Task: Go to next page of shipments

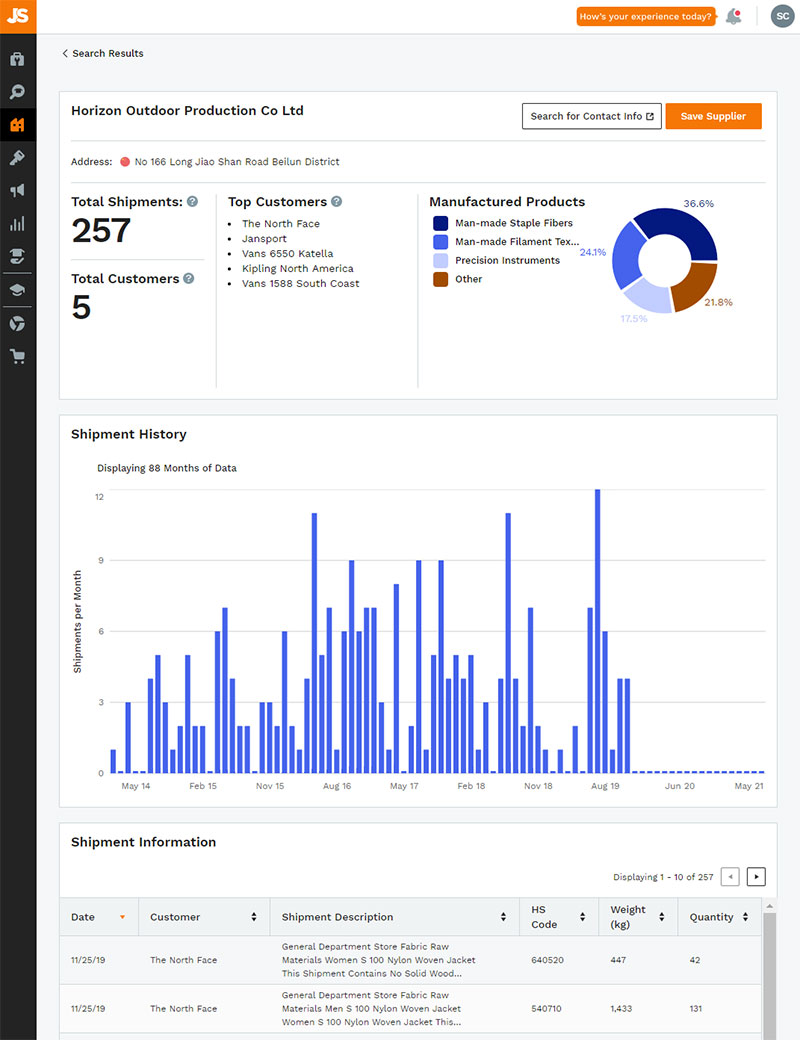Action: tap(756, 877)
